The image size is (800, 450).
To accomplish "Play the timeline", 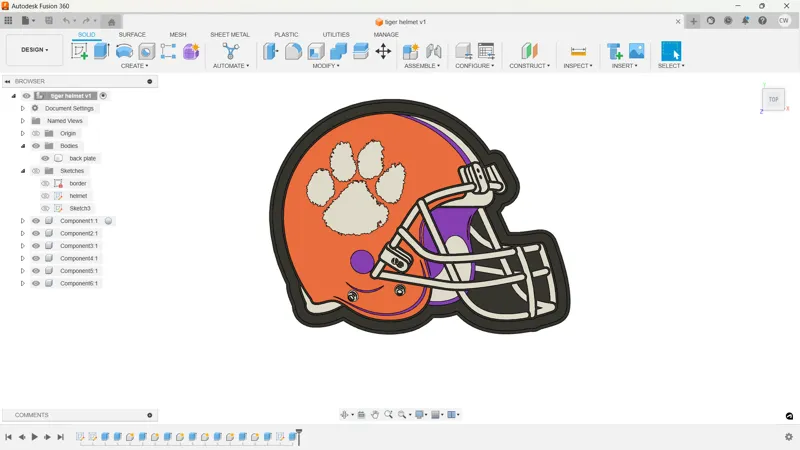I will [x=35, y=437].
